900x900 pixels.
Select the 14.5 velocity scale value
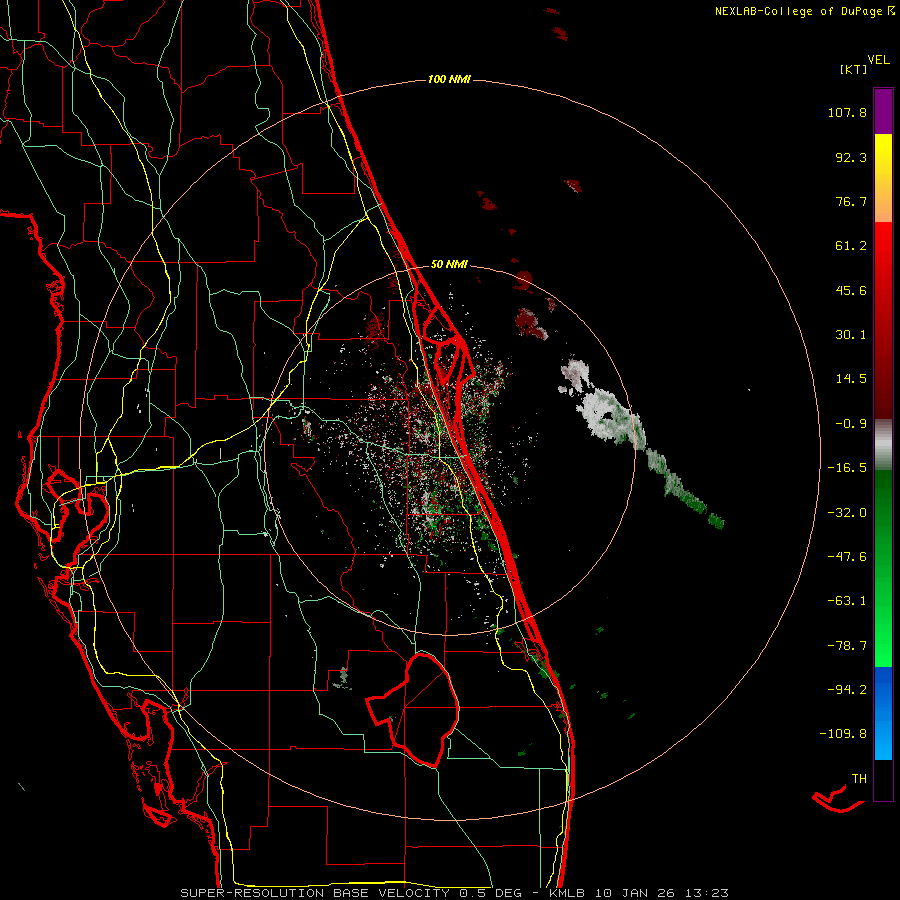(x=851, y=379)
